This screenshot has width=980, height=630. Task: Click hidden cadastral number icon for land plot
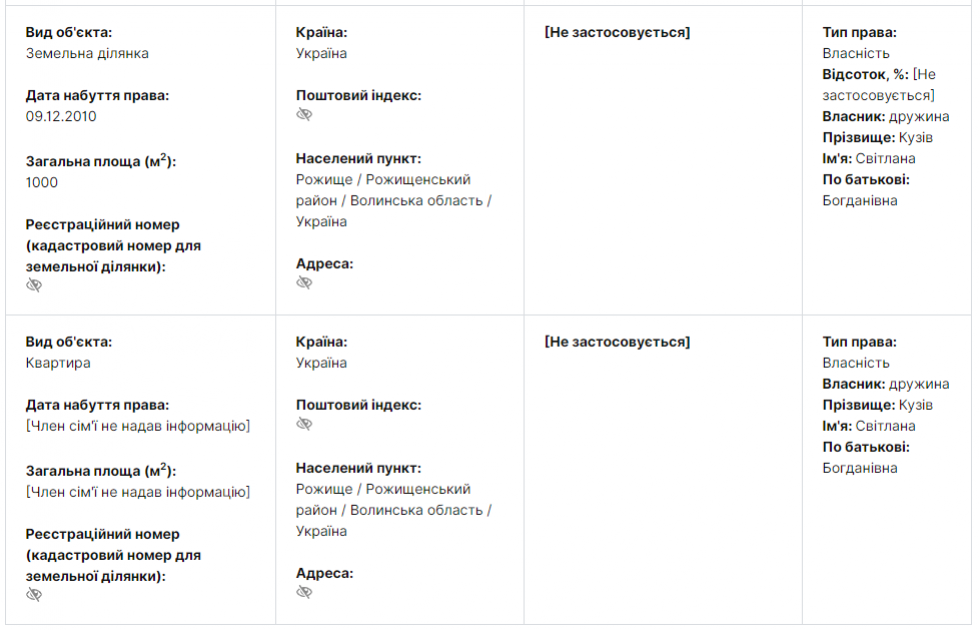(x=34, y=285)
